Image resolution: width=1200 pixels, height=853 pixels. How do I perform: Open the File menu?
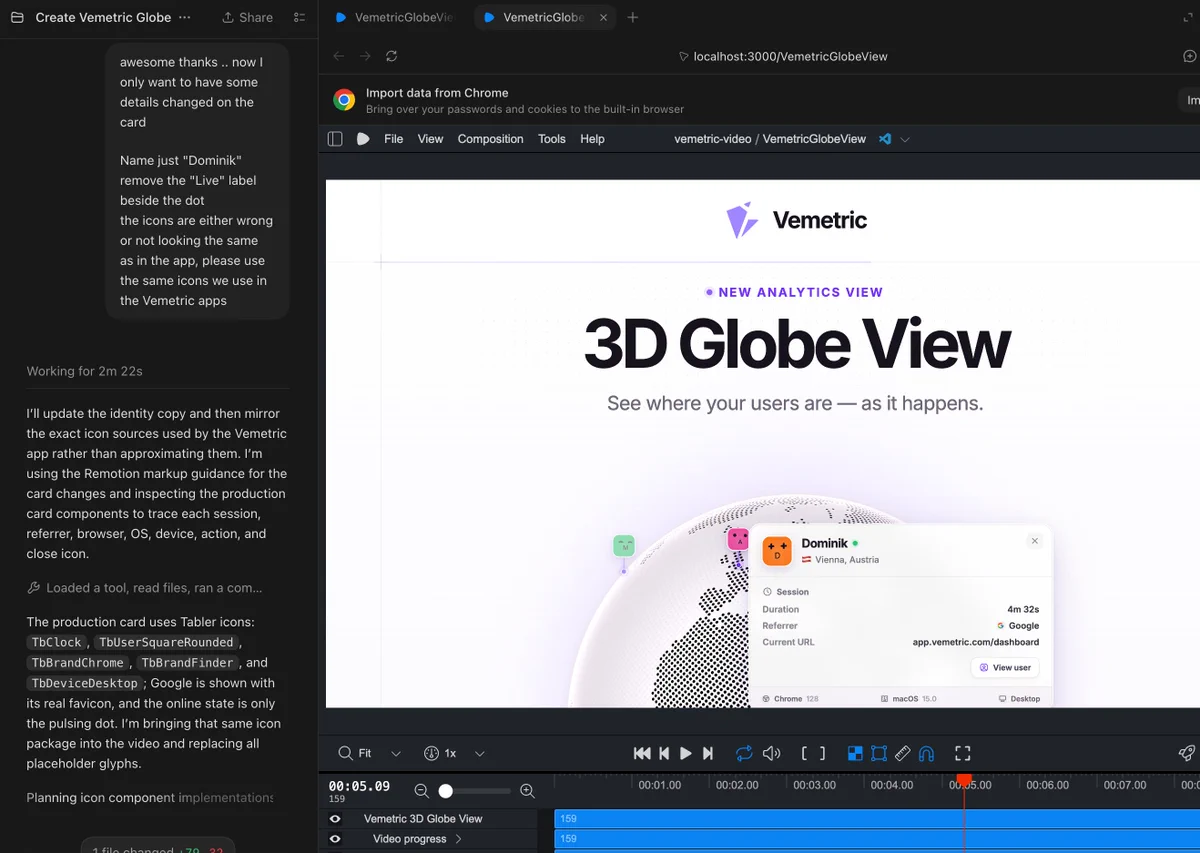pos(394,139)
